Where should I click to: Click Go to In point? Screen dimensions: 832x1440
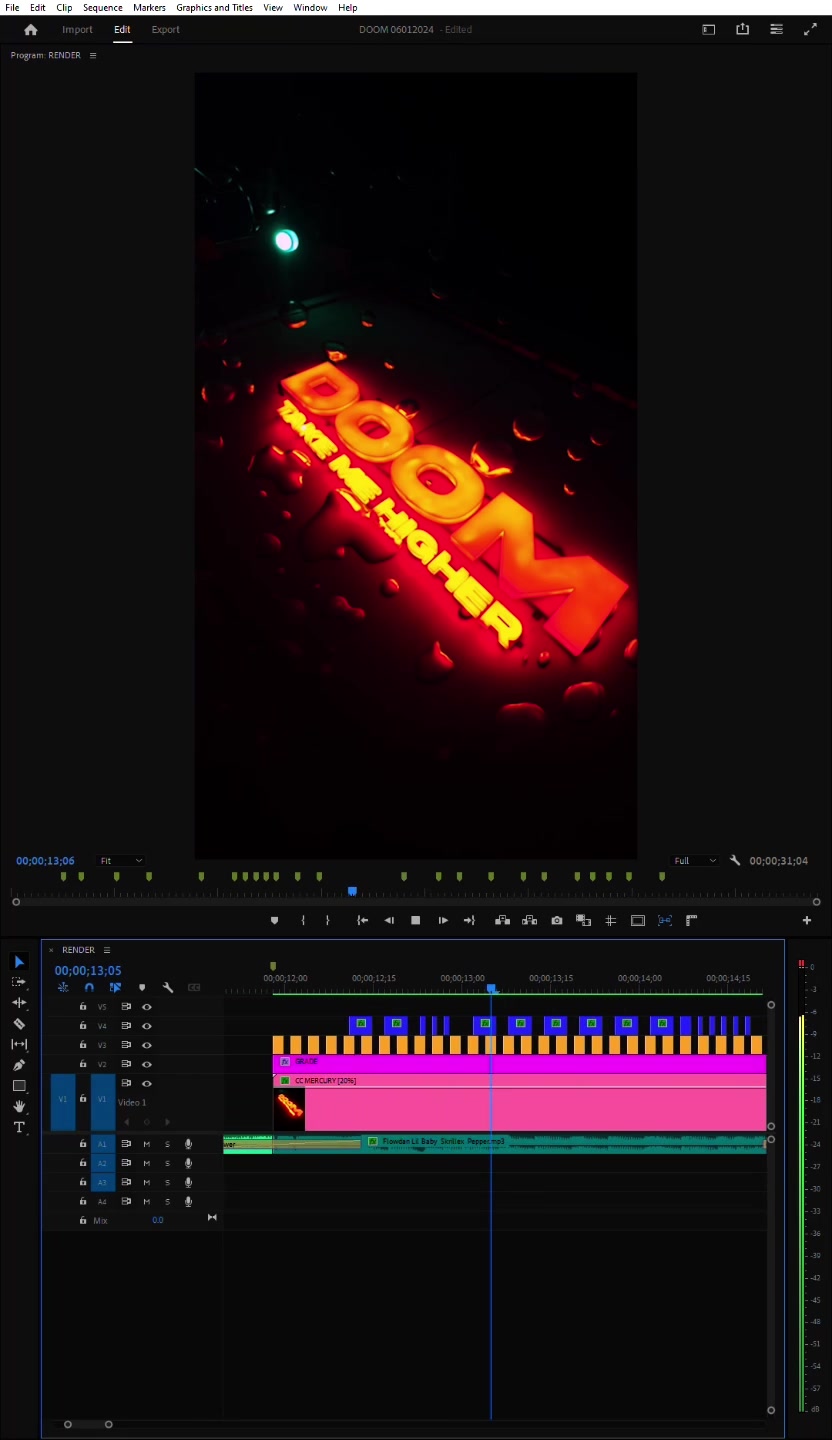pos(362,920)
